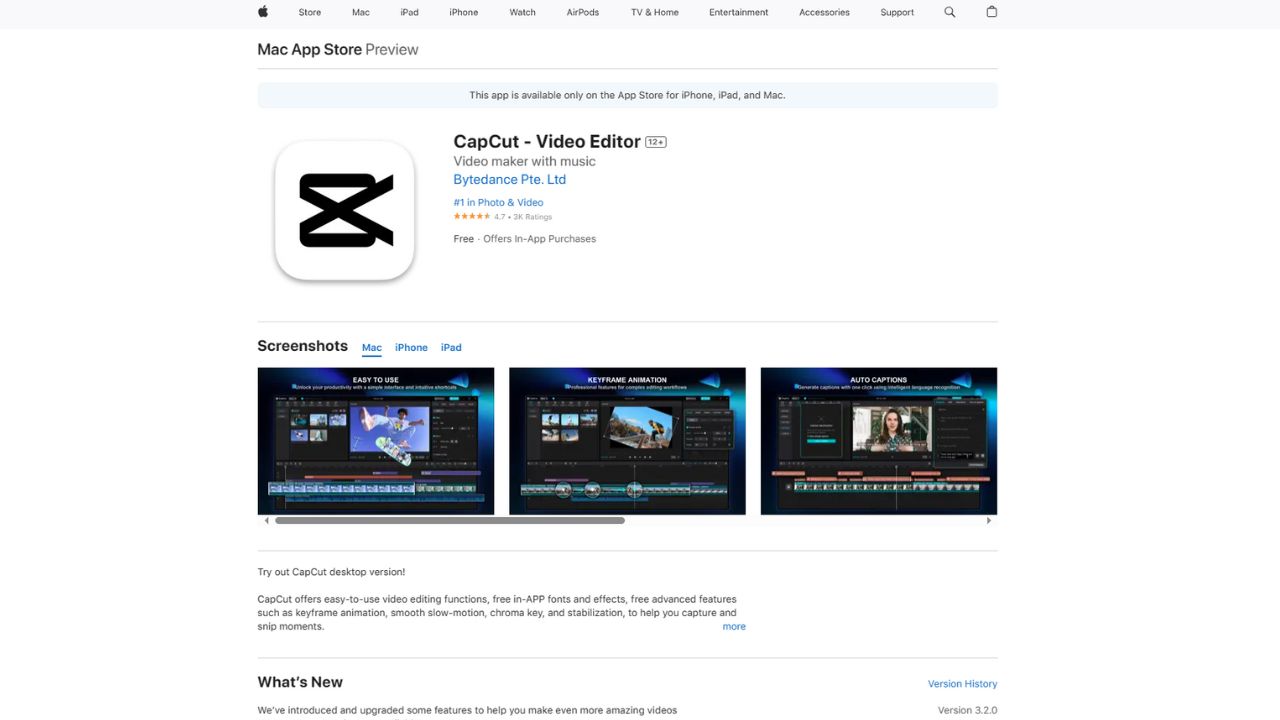
Task: Click the left scroll arrow under screenshots
Action: (266, 521)
